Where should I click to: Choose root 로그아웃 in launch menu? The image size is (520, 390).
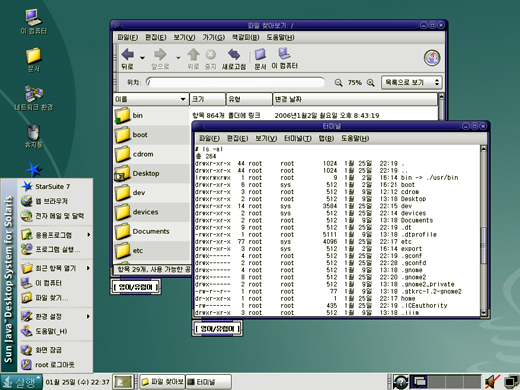[x=56, y=365]
